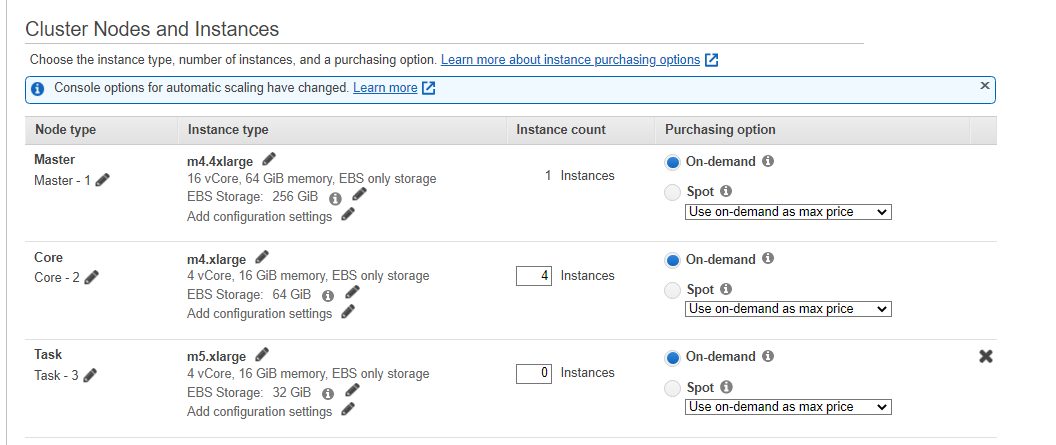Select Spot for the Task node
Screen dimensions: 1056x445
[672, 388]
